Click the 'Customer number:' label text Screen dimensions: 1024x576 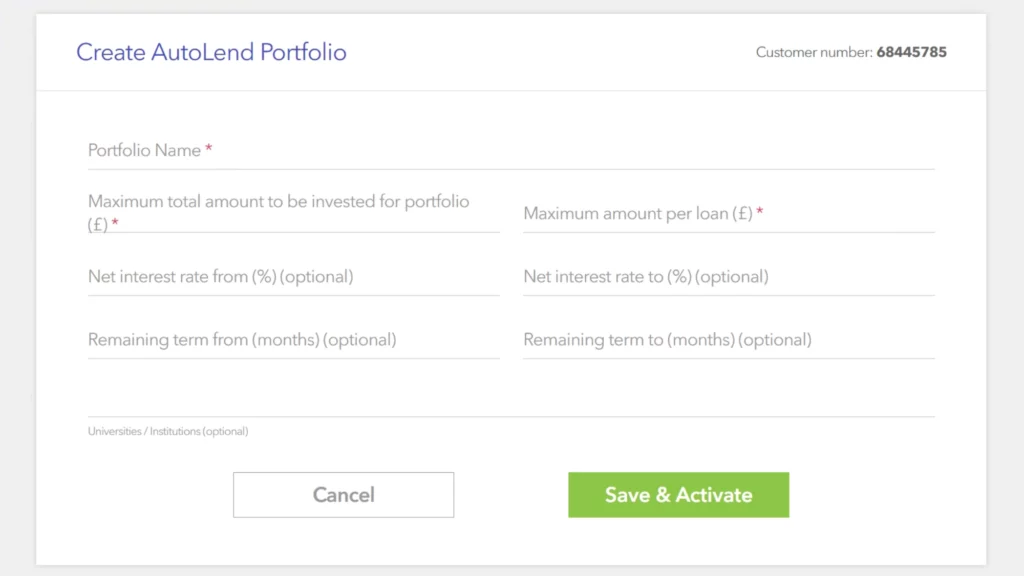coord(814,52)
